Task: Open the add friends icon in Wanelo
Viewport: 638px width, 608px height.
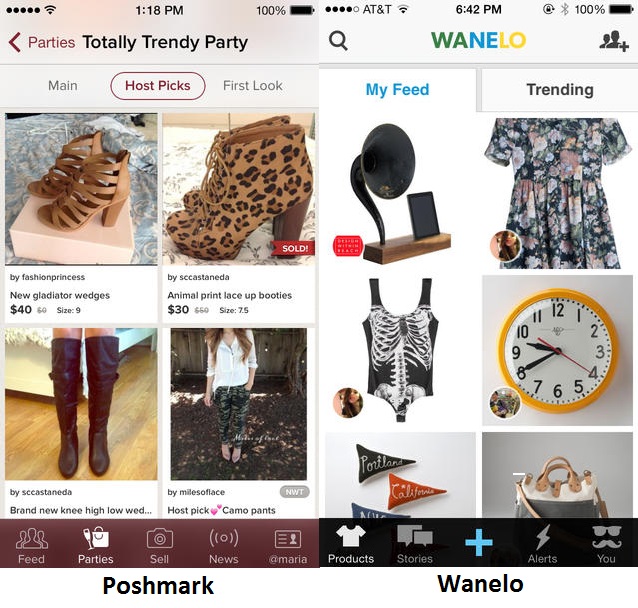Action: point(614,41)
